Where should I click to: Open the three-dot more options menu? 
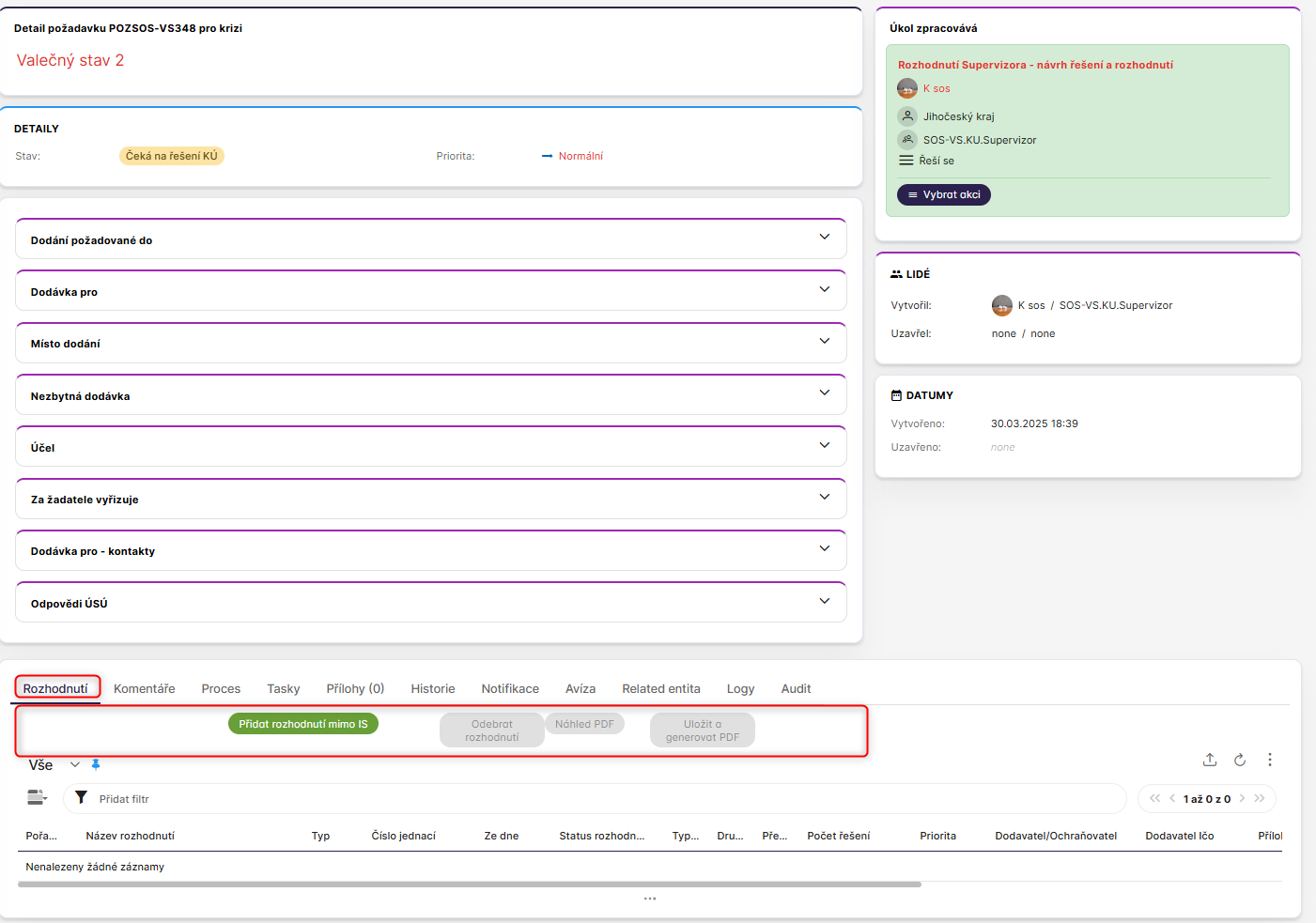point(1270,760)
